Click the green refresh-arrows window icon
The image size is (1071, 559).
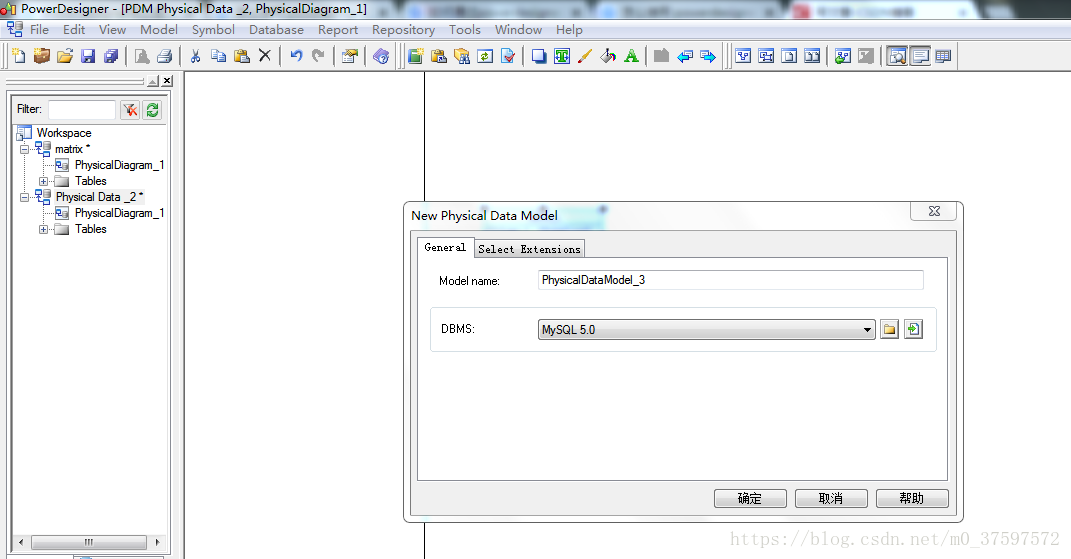click(485, 56)
